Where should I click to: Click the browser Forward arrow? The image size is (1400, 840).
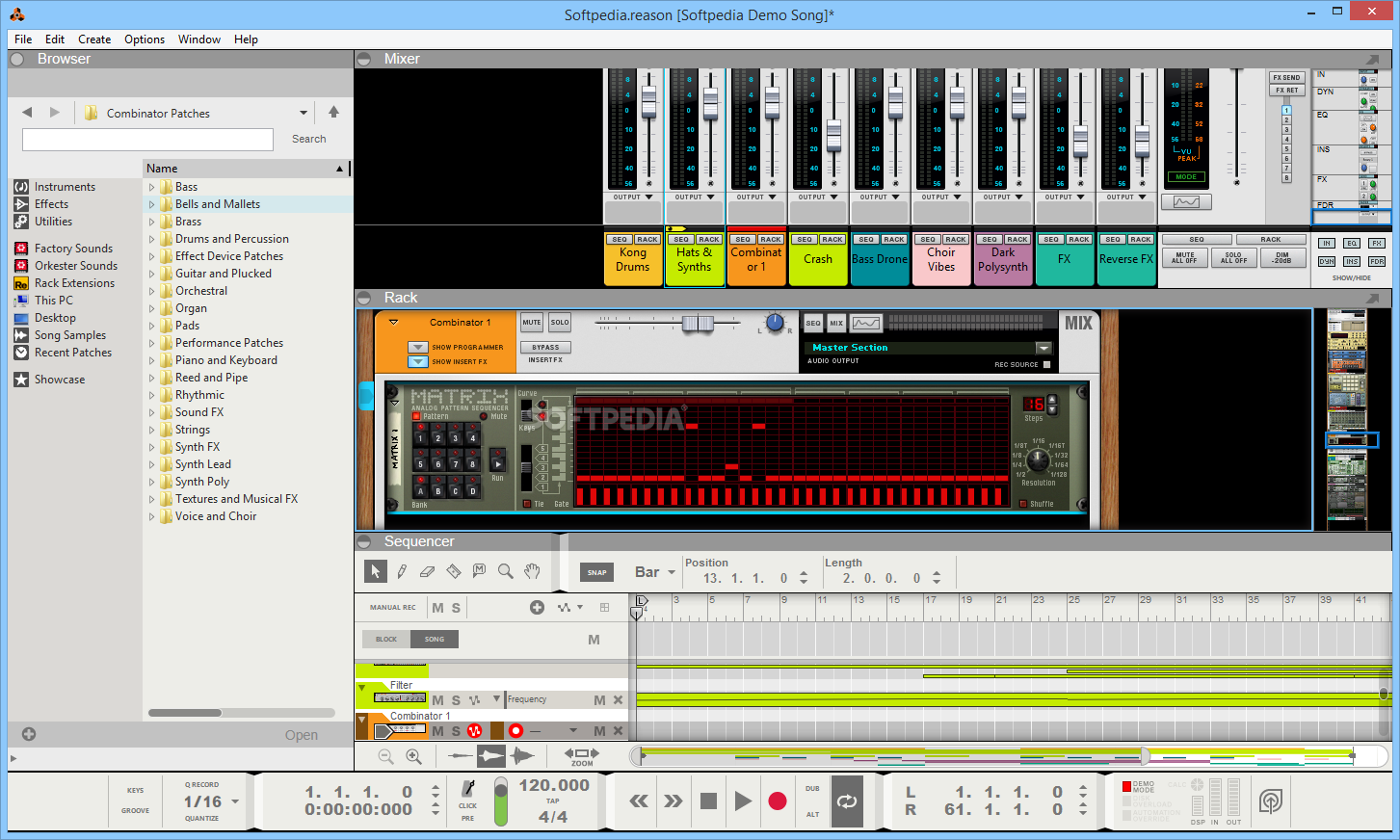click(55, 113)
